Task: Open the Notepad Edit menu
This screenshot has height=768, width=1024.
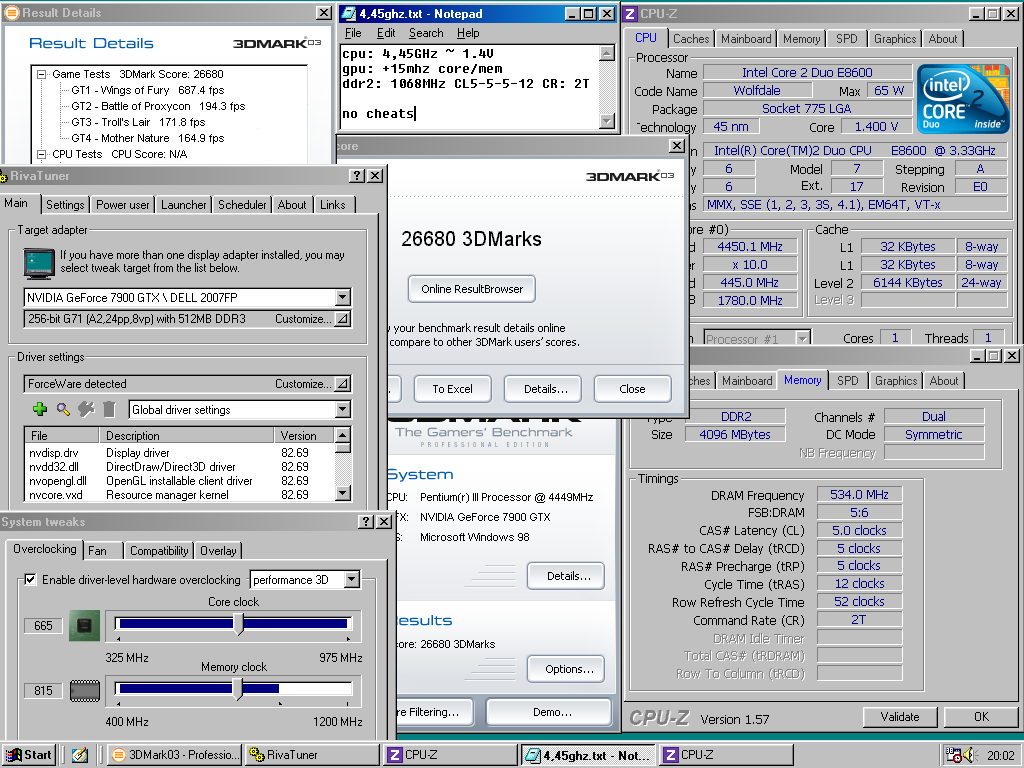Action: [386, 33]
